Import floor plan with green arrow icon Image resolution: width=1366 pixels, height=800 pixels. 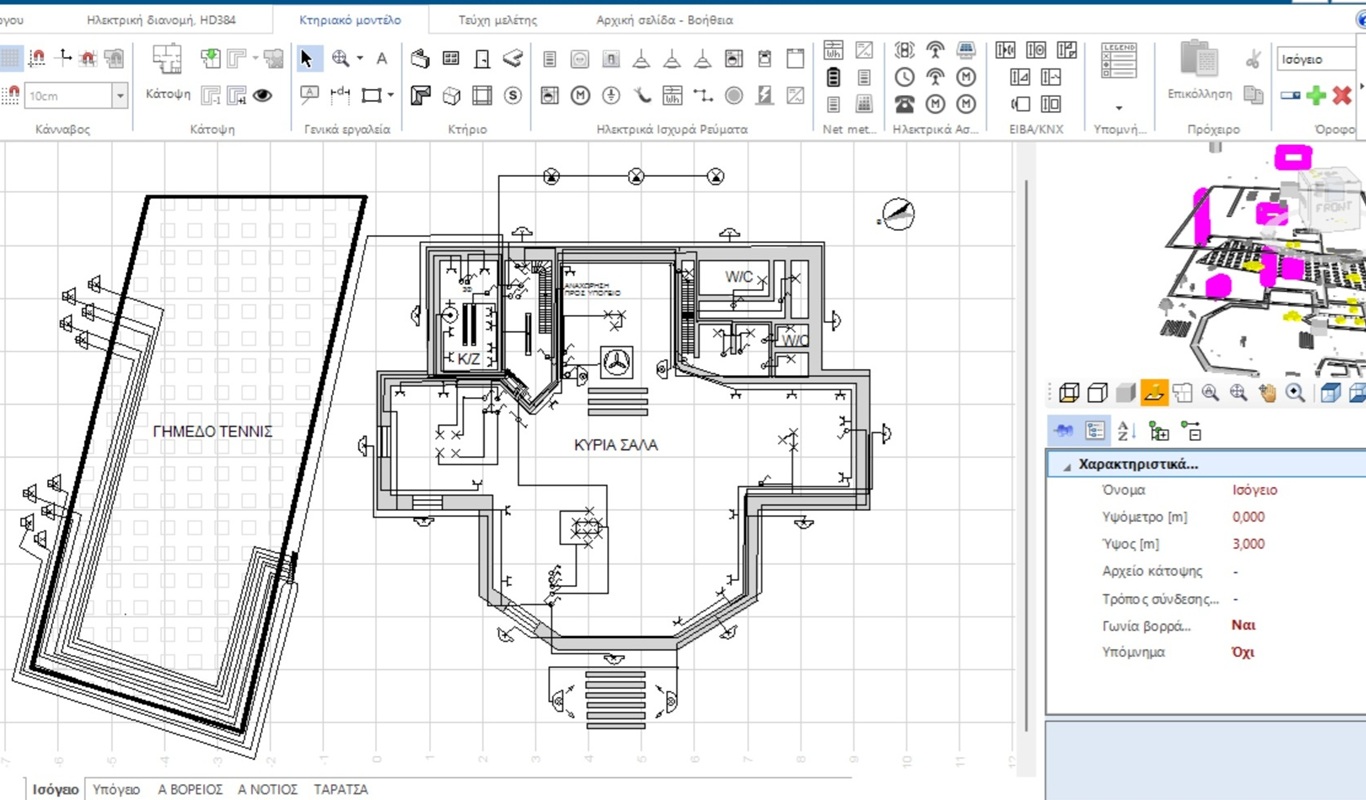[x=211, y=59]
